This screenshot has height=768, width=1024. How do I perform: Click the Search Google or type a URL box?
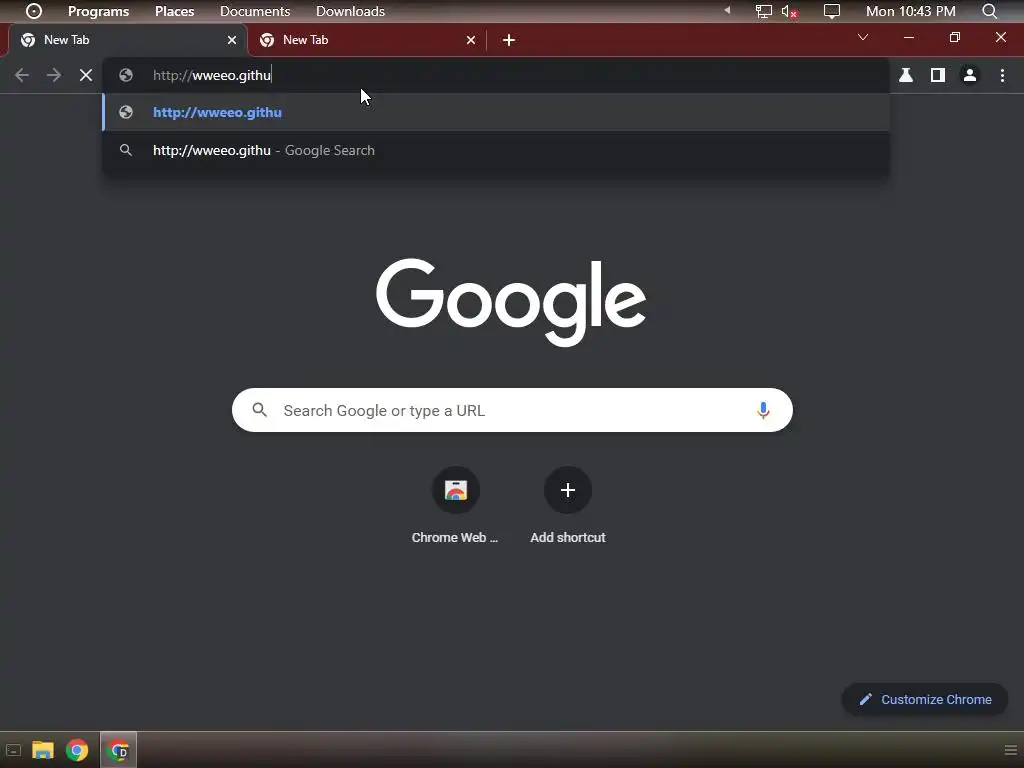tap(512, 410)
